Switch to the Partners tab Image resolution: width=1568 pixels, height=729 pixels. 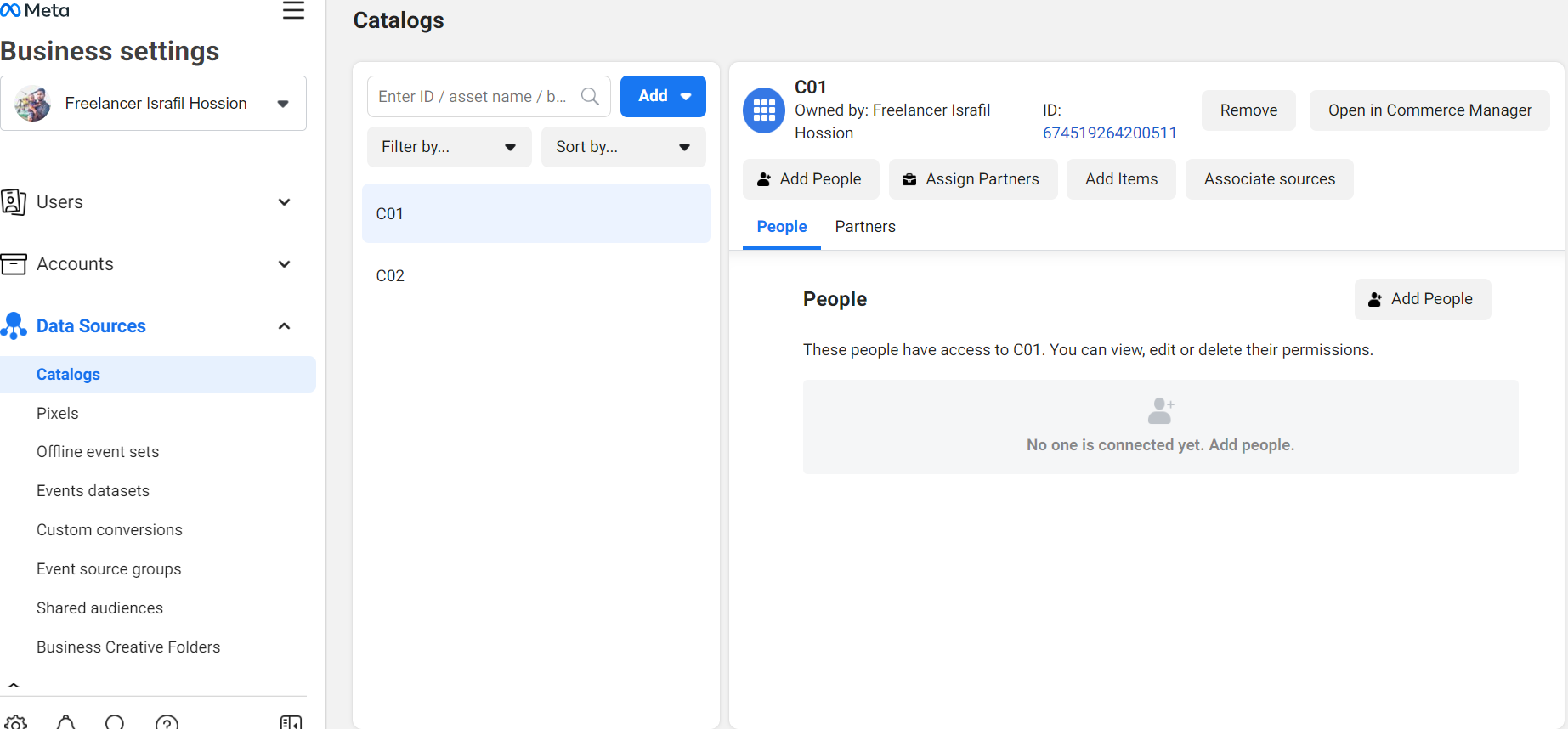tap(865, 227)
